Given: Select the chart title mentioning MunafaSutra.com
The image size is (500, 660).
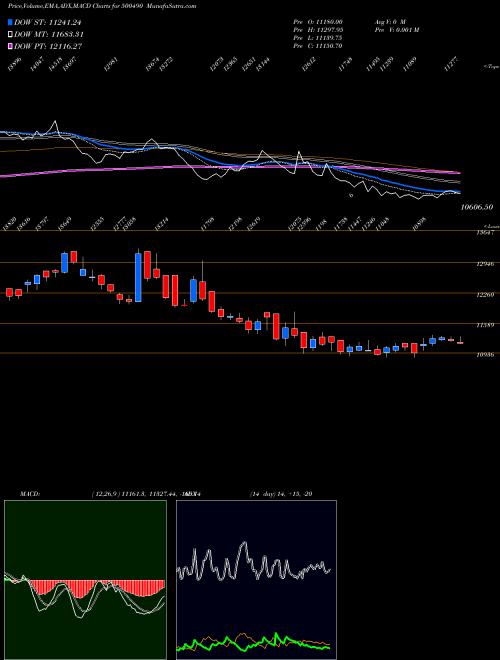Looking at the screenshot, I should click(x=102, y=6).
